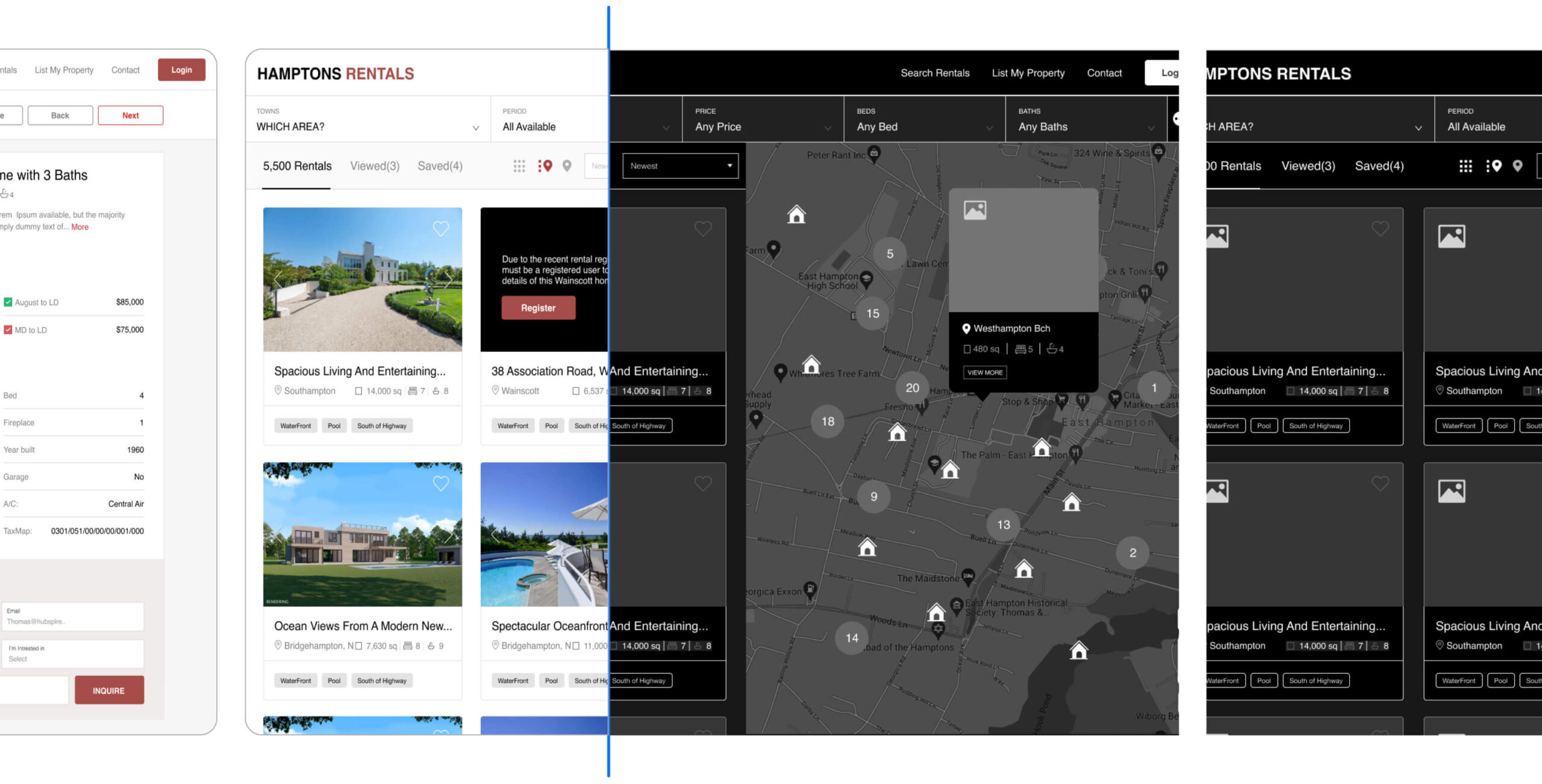Open Search Rentals in dark navigation bar

(x=935, y=73)
